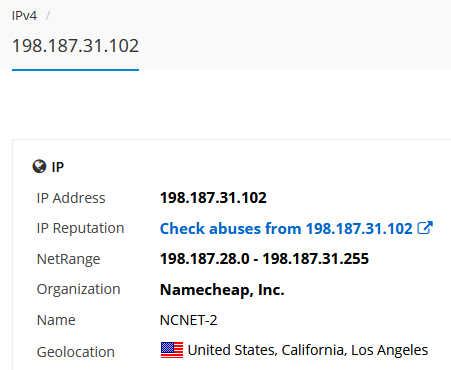Screen dimensions: 451x370
Task: Click the Namecheap, Inc. organization text
Action: (x=222, y=290)
